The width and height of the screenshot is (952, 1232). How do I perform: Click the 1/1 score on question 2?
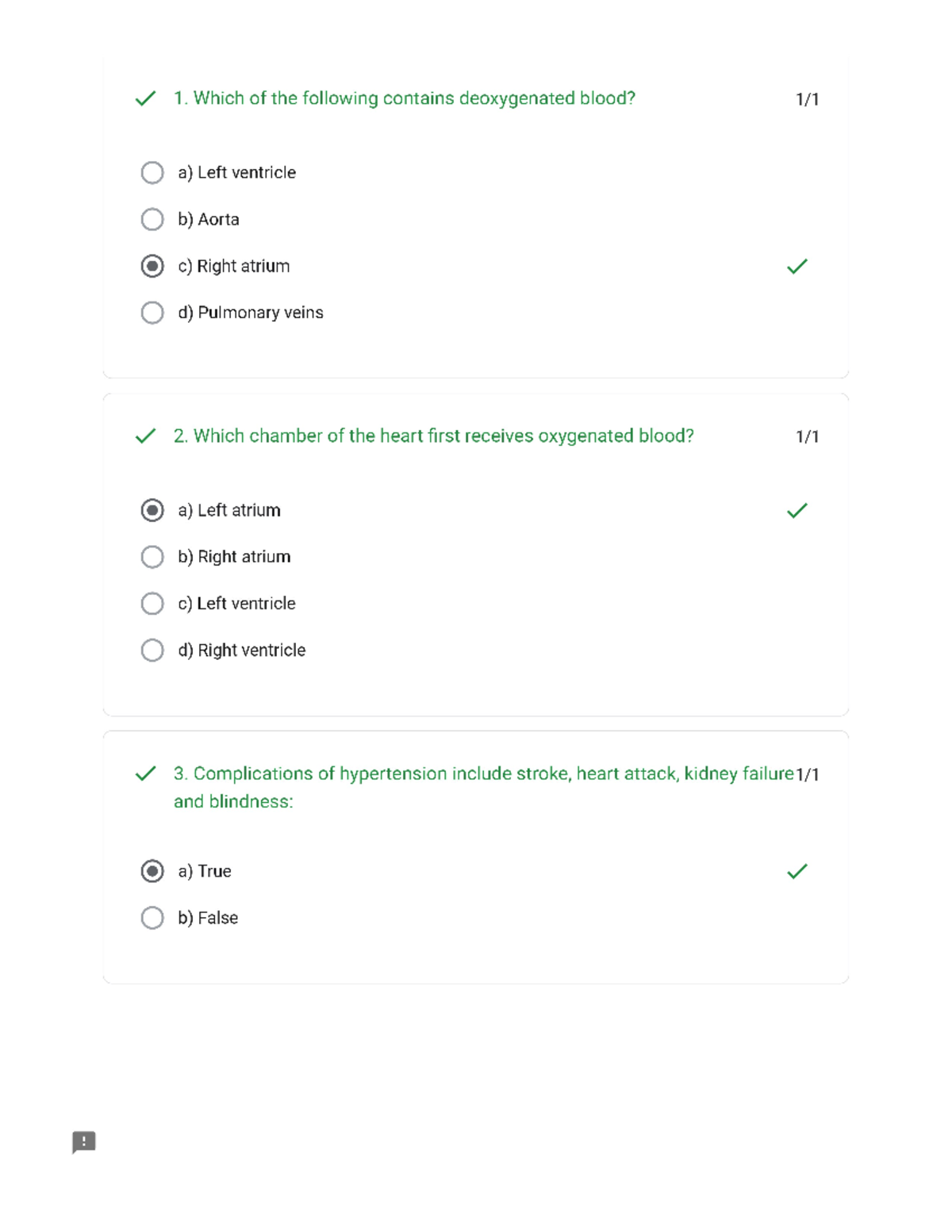tap(807, 437)
